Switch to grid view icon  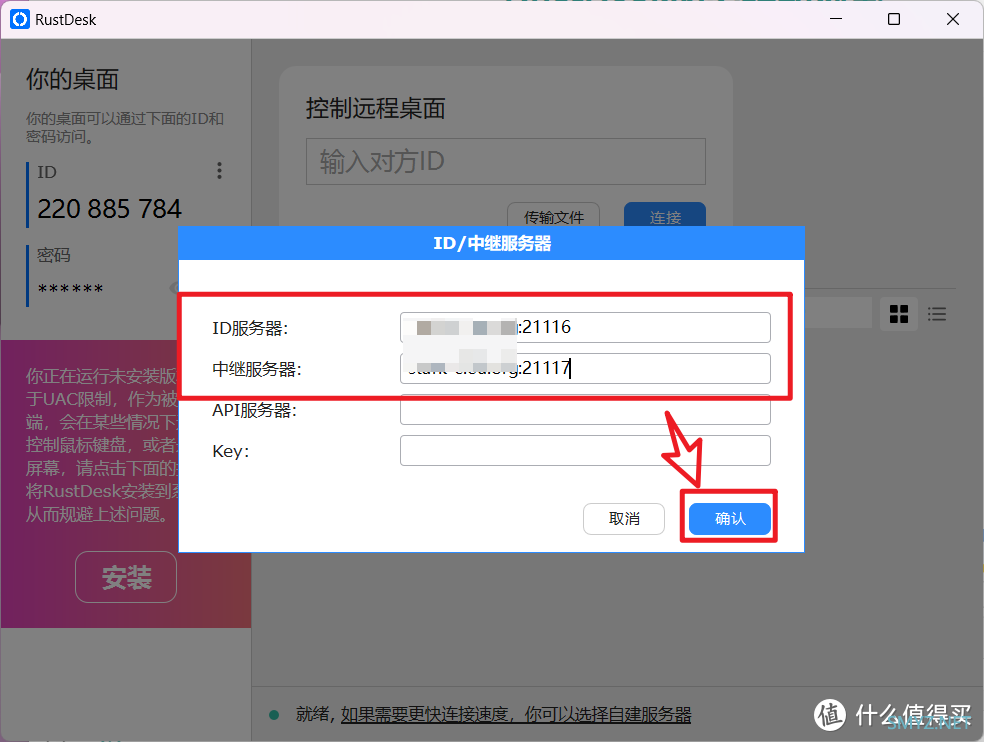coord(899,314)
